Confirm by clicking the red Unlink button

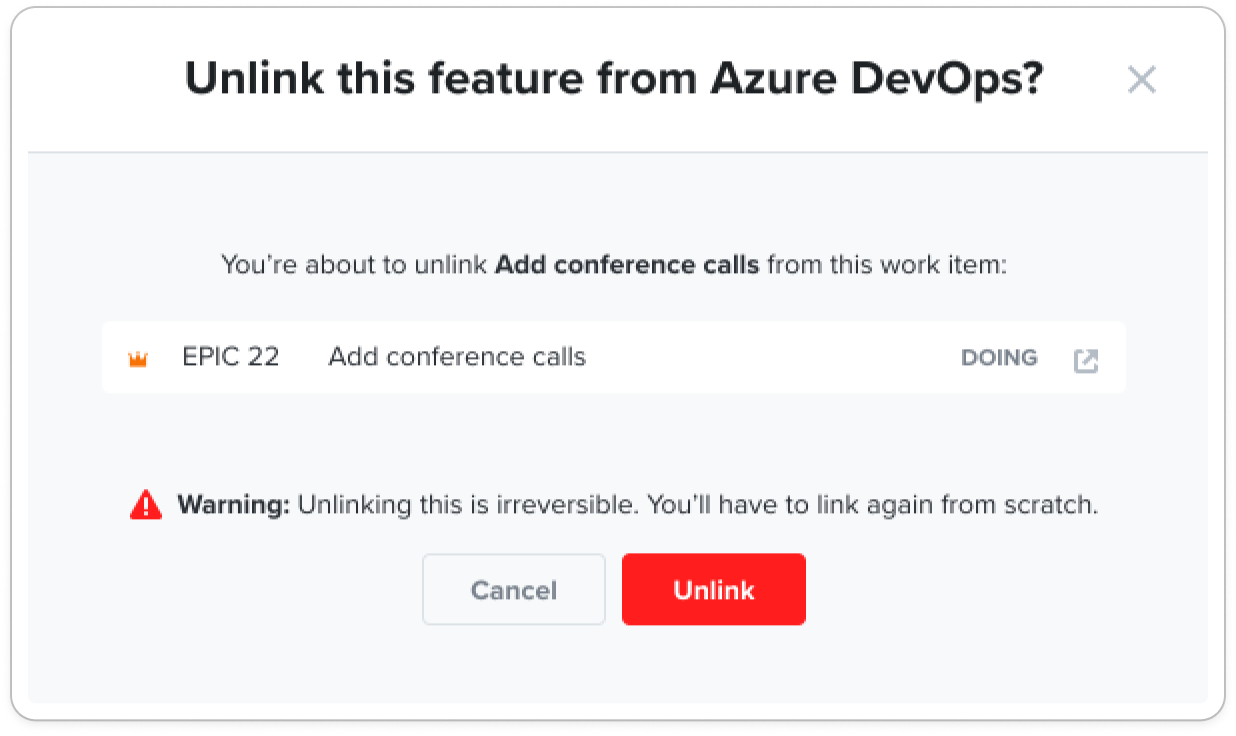point(714,590)
